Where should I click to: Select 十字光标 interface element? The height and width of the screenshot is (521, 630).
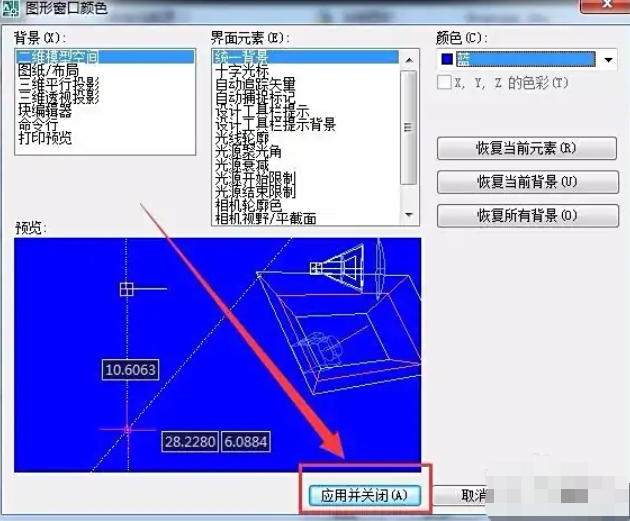point(242,71)
